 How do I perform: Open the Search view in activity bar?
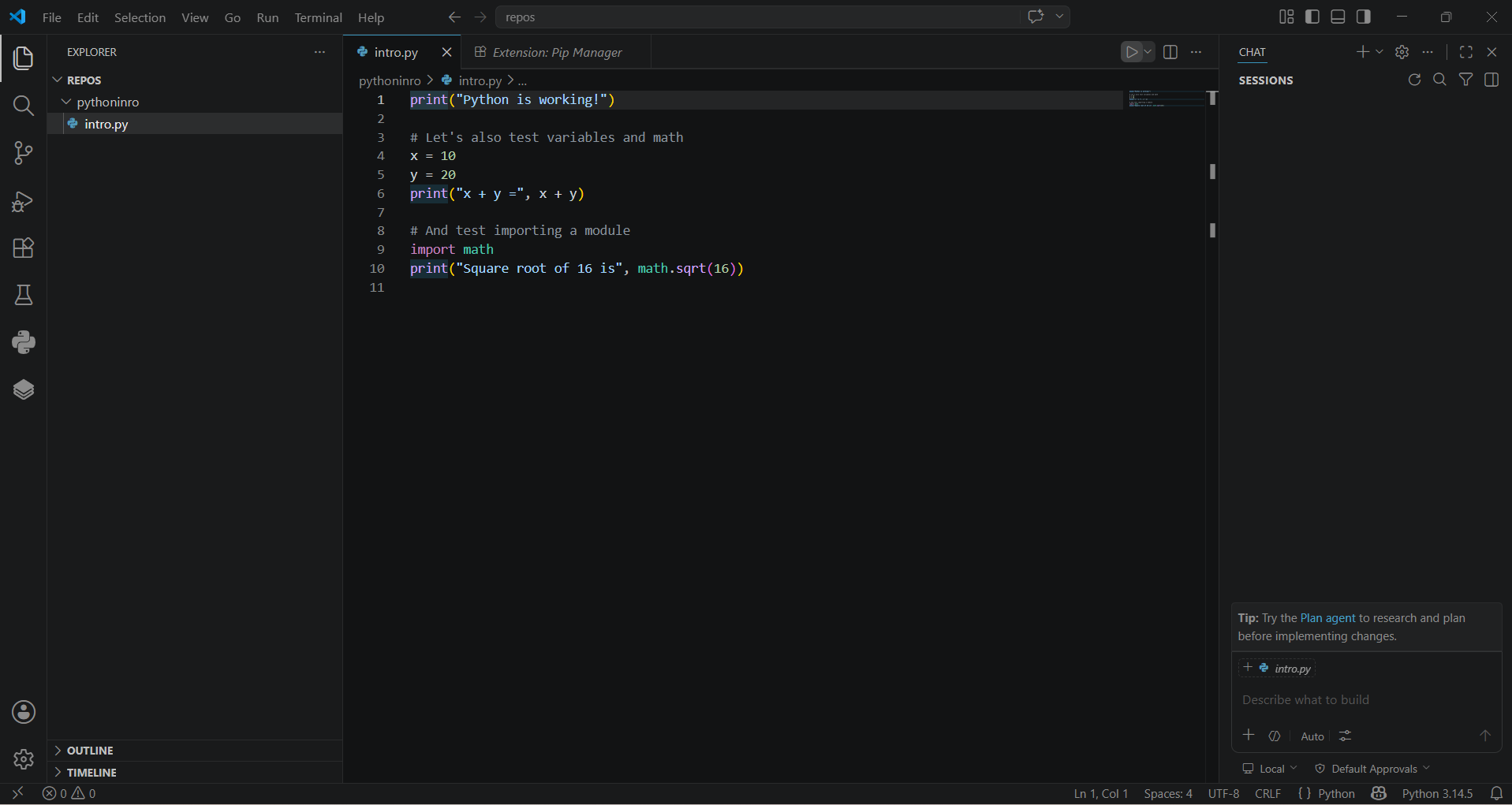(x=24, y=106)
